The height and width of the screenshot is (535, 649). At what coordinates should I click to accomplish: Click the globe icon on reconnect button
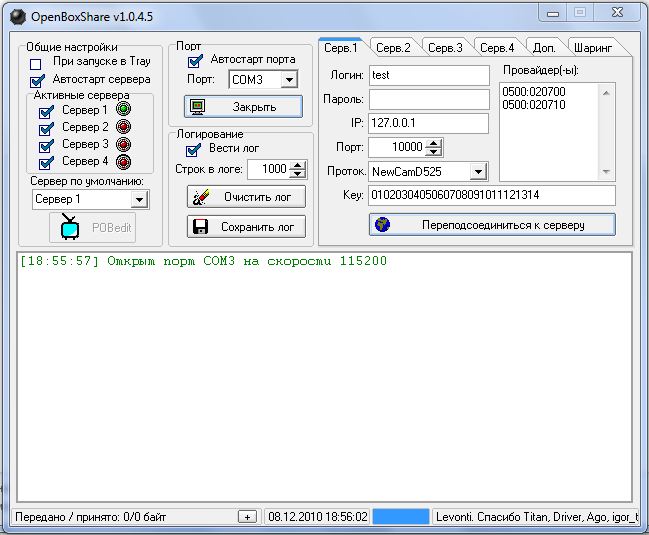(382, 225)
